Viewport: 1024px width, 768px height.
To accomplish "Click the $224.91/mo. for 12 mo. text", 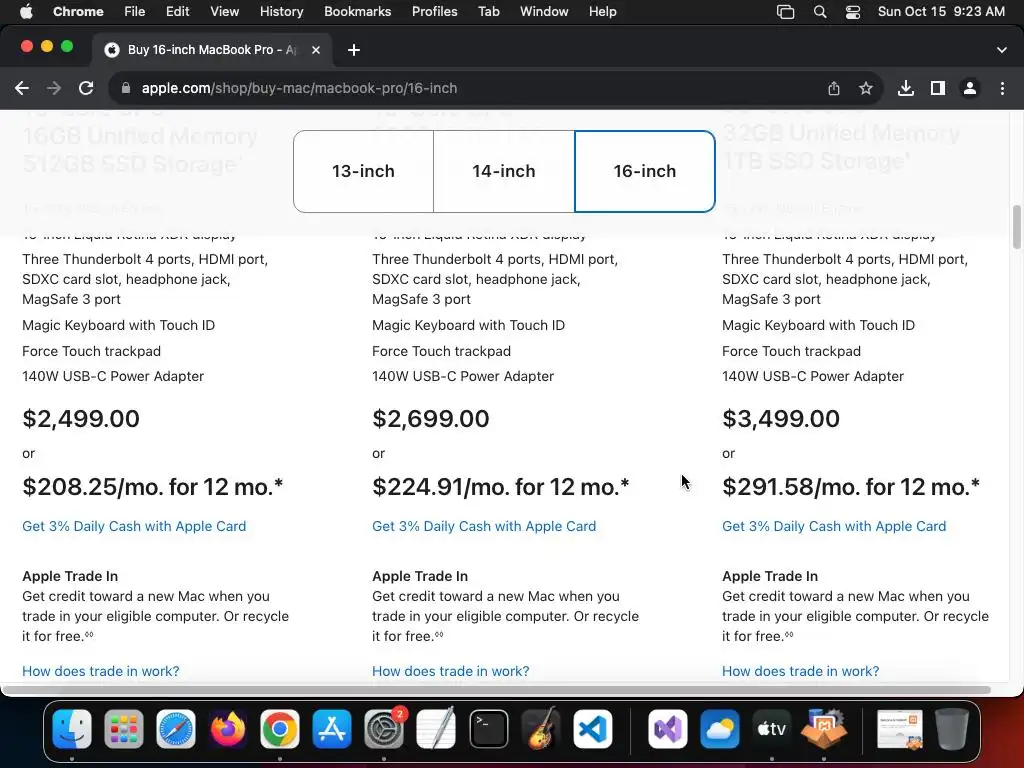I will click(x=500, y=487).
